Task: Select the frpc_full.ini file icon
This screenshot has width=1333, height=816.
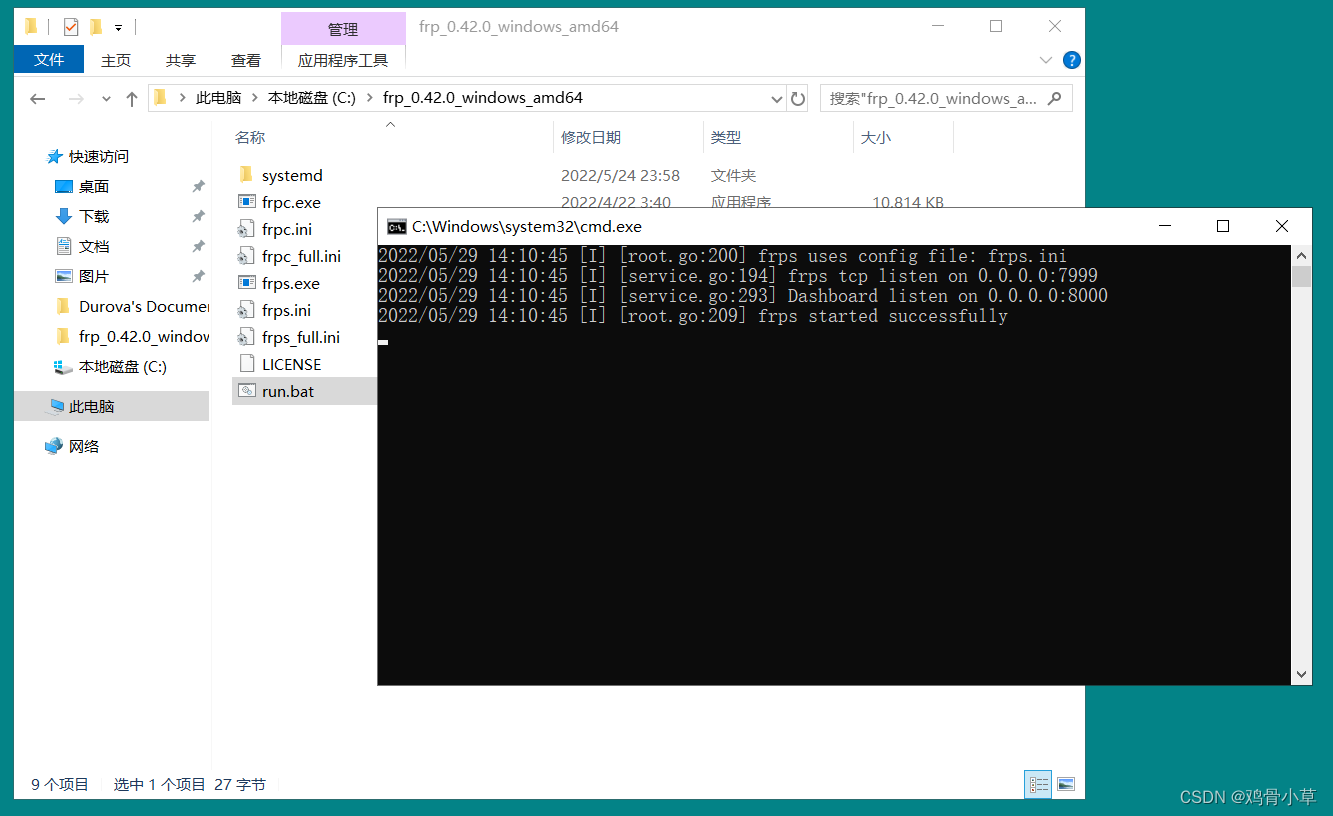Action: 246,256
